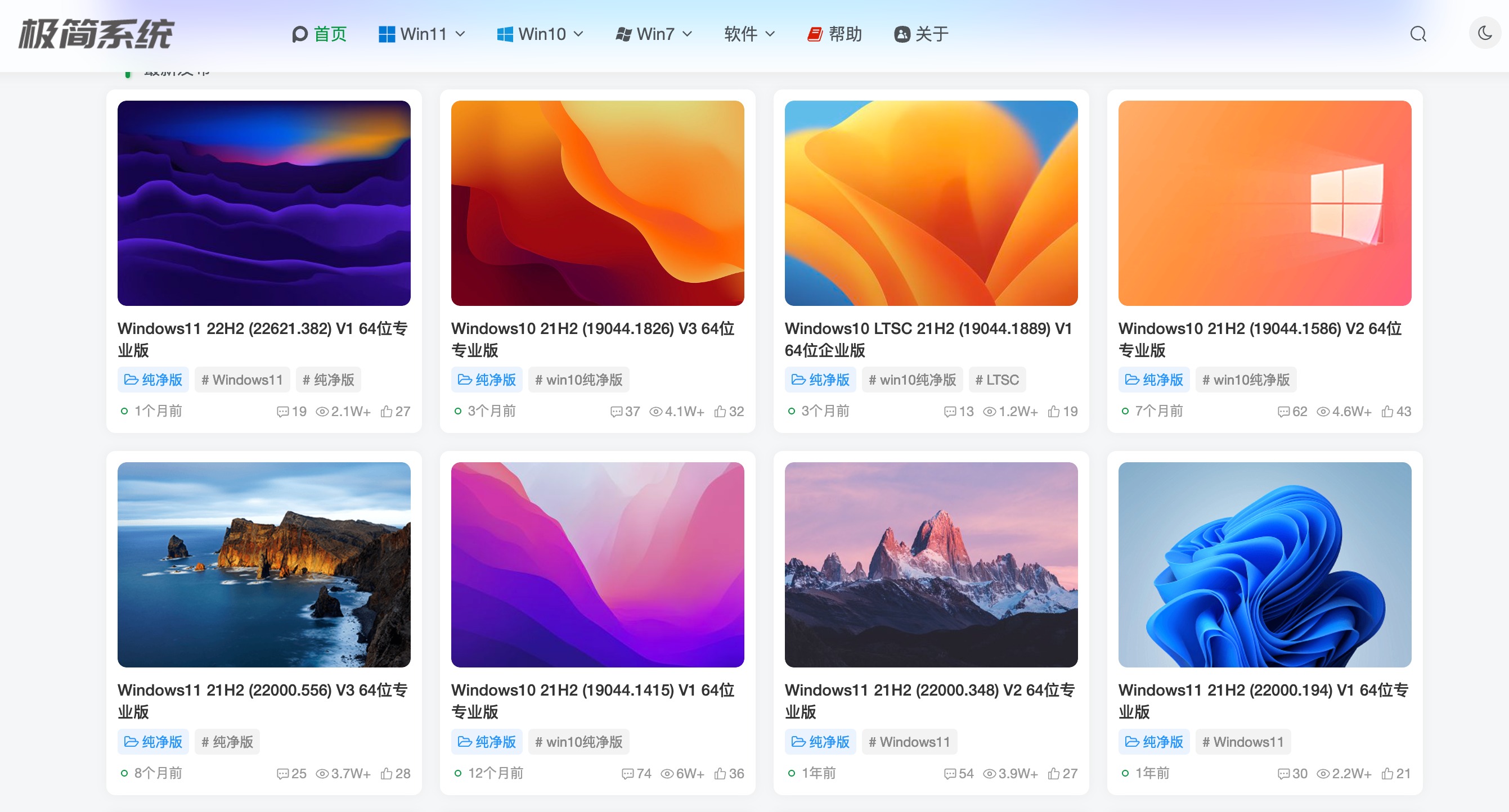This screenshot has height=812, width=1509.
Task: Open Windows10 21H2 (19044.1826) V3 title link
Action: [x=593, y=339]
